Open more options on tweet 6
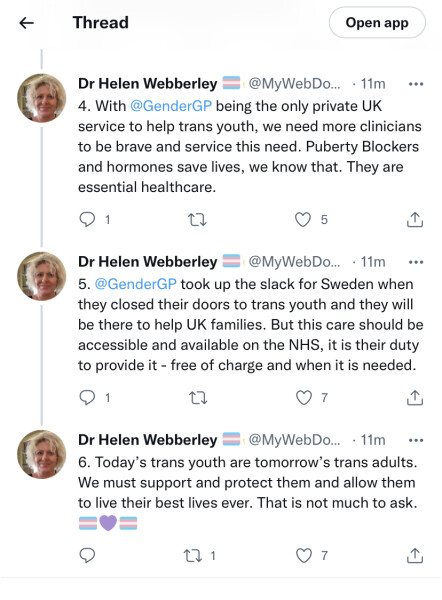 point(416,440)
